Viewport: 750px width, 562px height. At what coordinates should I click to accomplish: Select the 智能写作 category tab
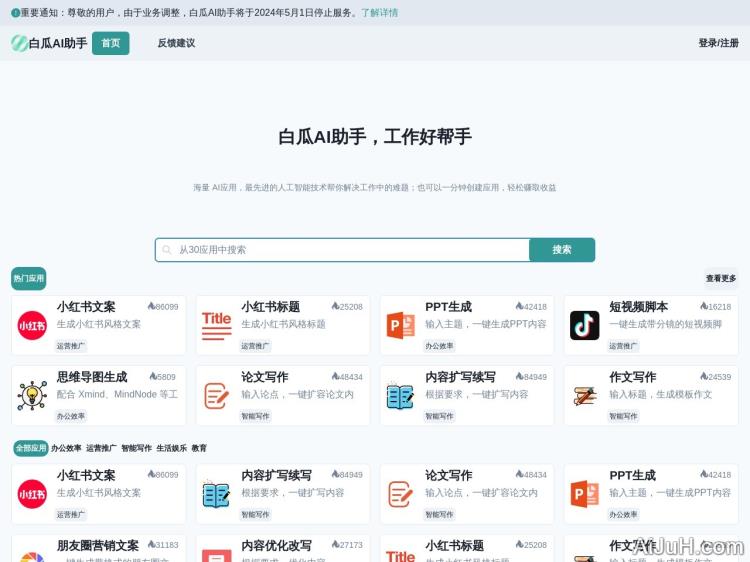tap(136, 448)
